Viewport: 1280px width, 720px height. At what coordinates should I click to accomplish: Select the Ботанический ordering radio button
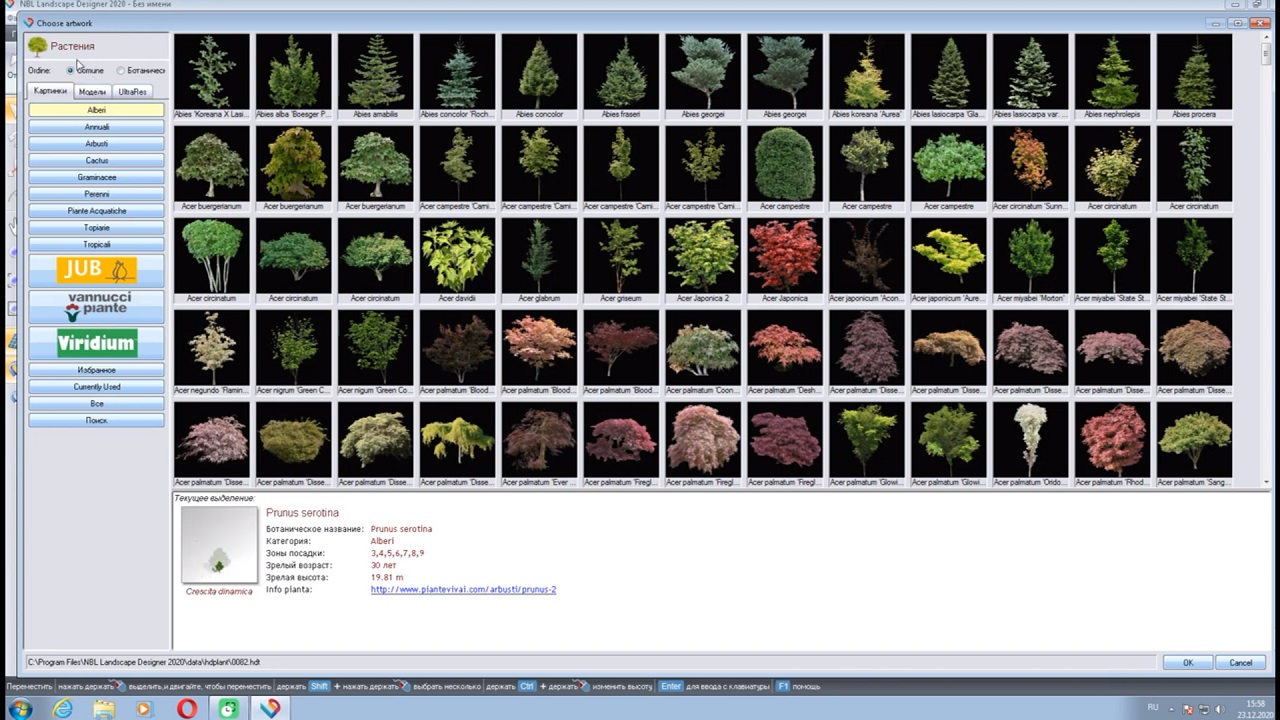tap(121, 71)
